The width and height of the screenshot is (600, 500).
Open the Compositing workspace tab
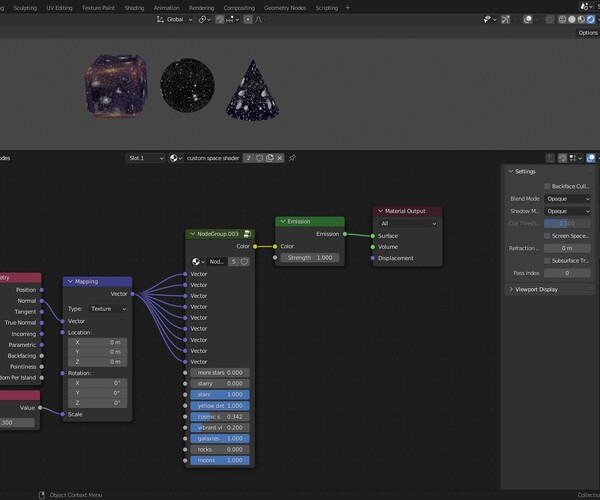point(239,7)
